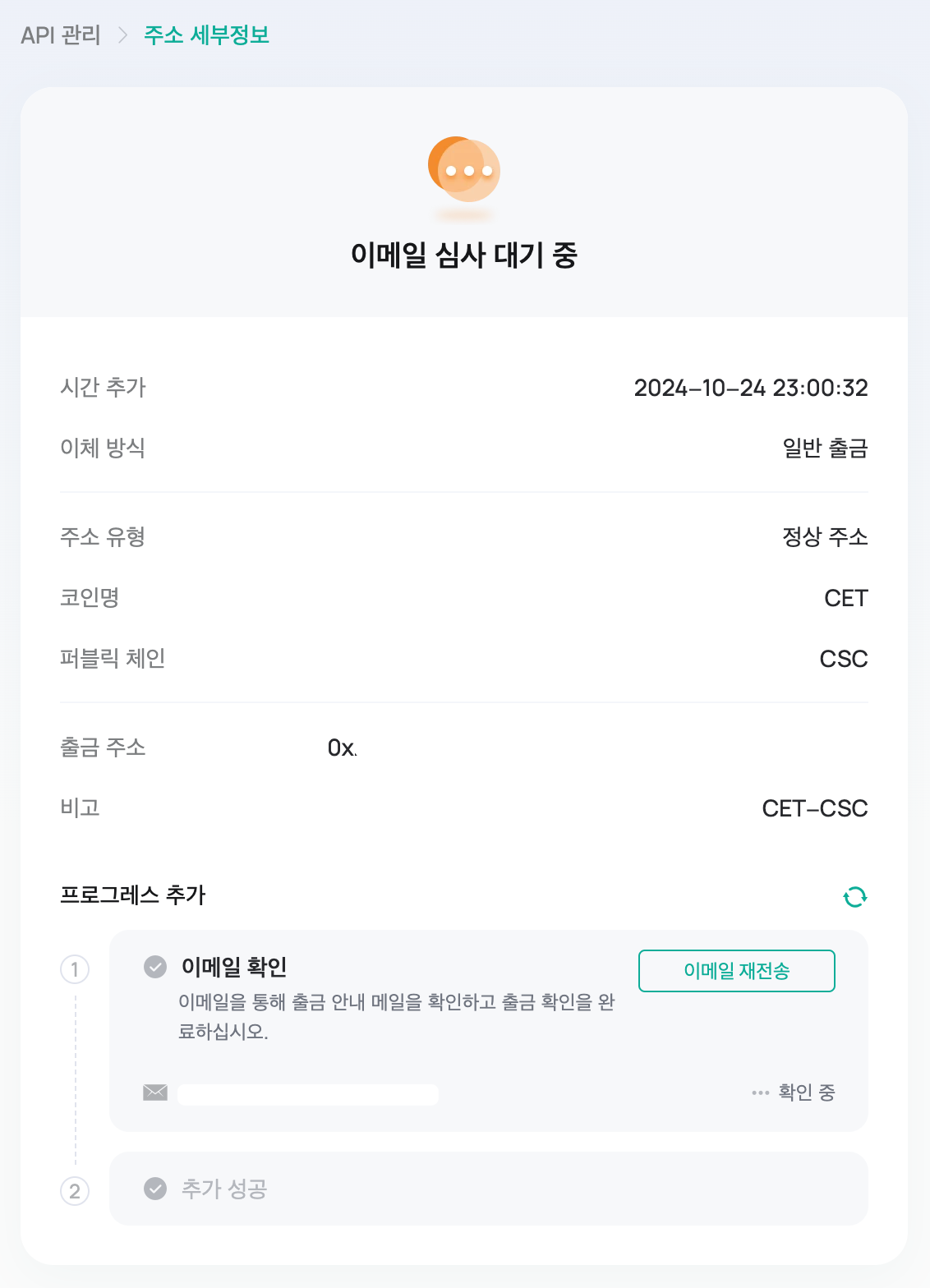Click the step 1 number circle

(75, 969)
